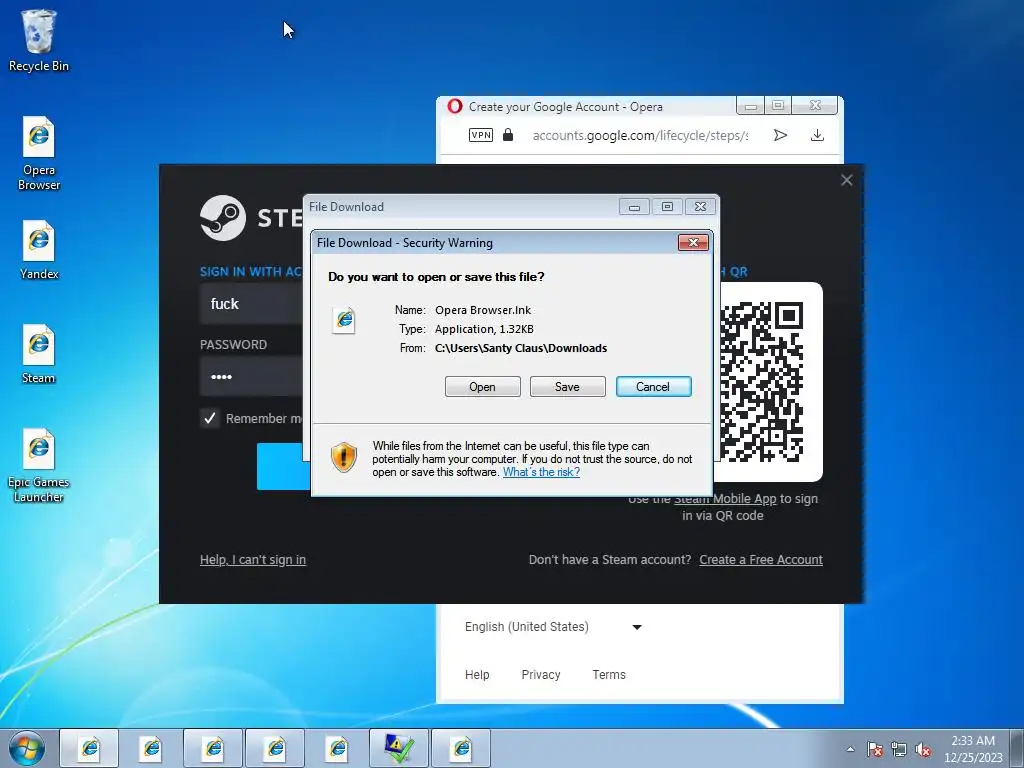
Task: Open Create a Free Account link
Action: (761, 560)
